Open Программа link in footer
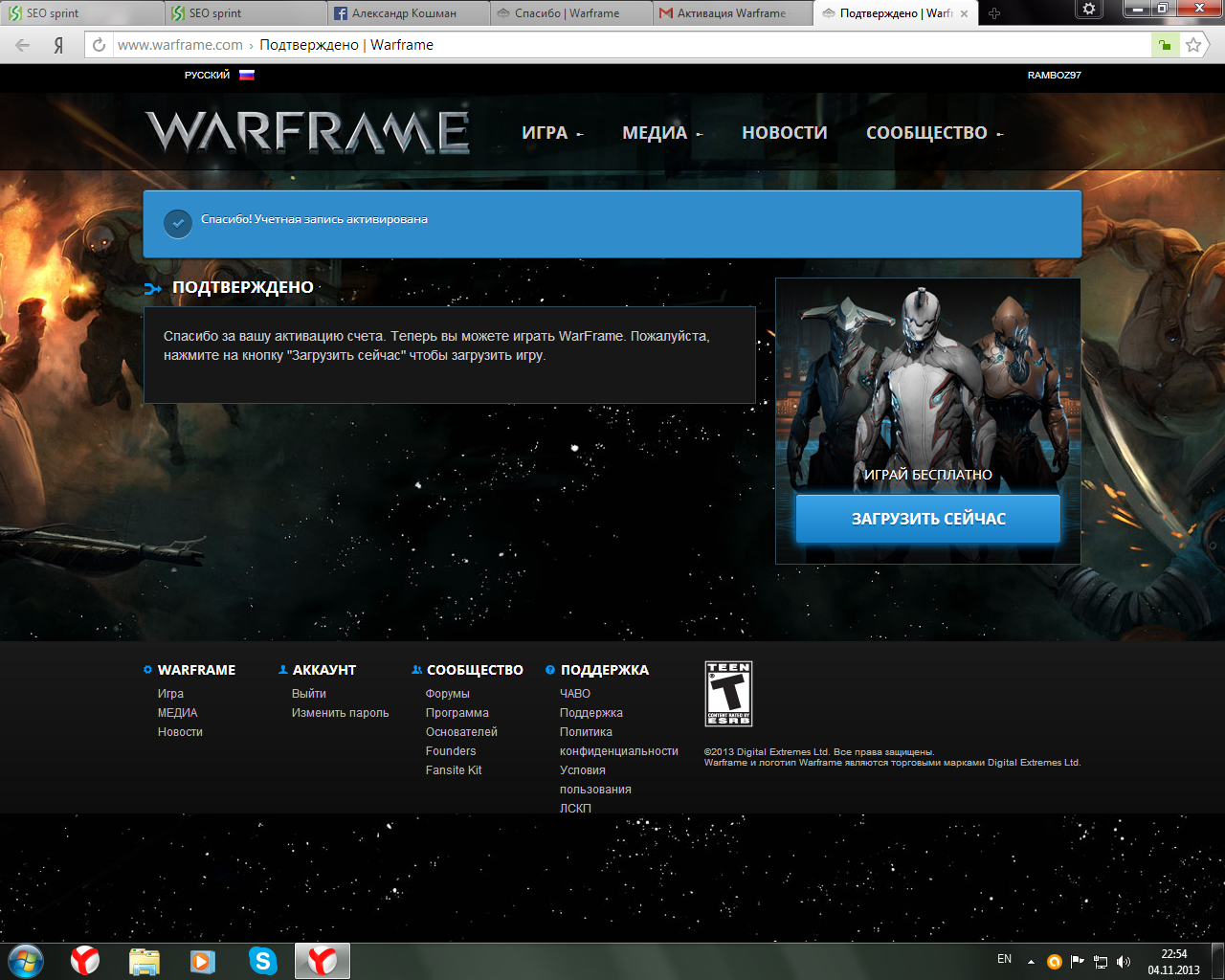The image size is (1225, 980). point(457,713)
